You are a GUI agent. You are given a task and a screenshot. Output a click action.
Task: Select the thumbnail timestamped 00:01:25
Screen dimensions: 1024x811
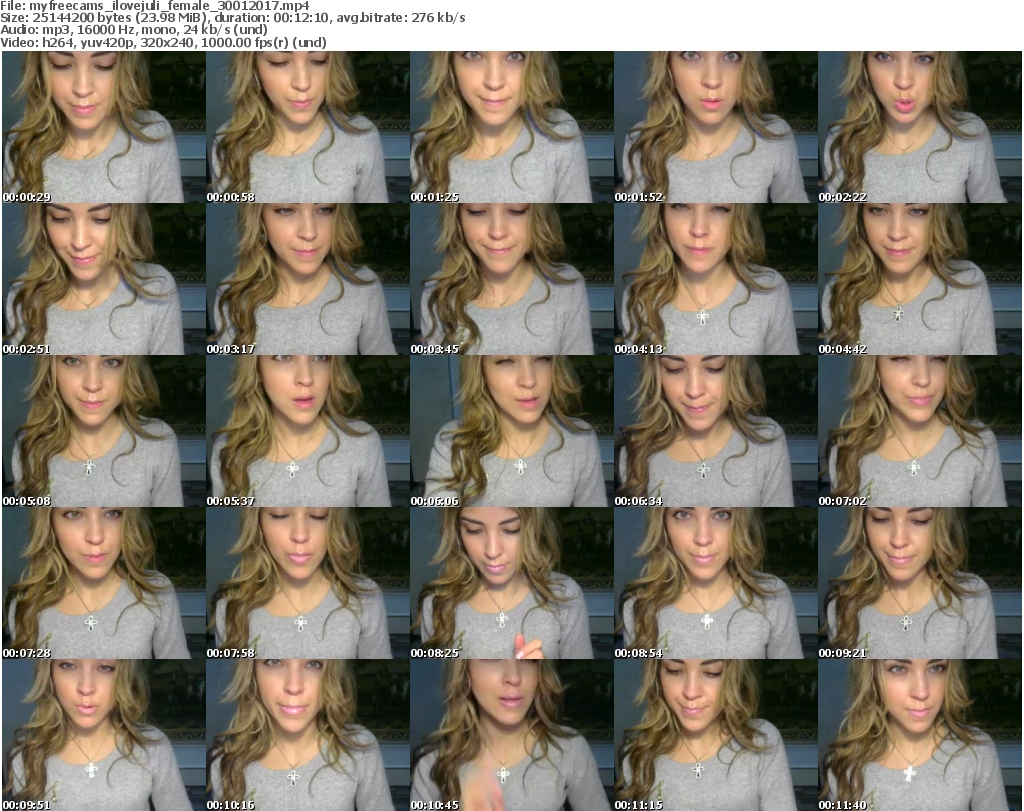tap(512, 127)
